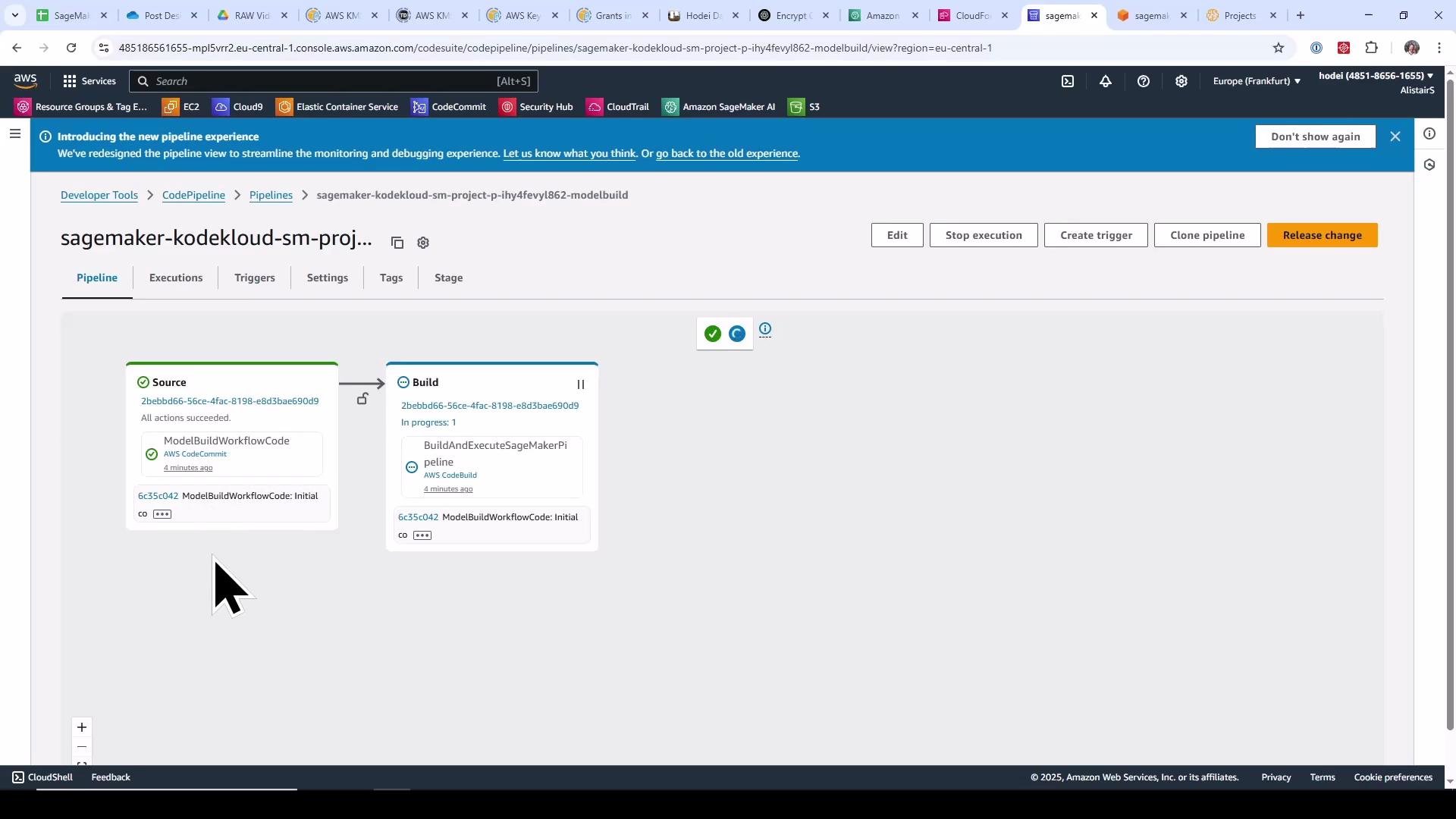Open CodeCommit favorites shortcut
Viewport: 1456px width, 819px height.
(449, 107)
